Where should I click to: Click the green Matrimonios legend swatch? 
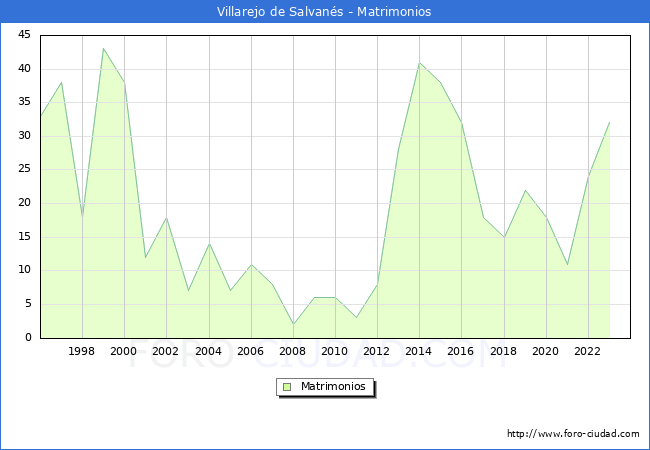[x=287, y=387]
